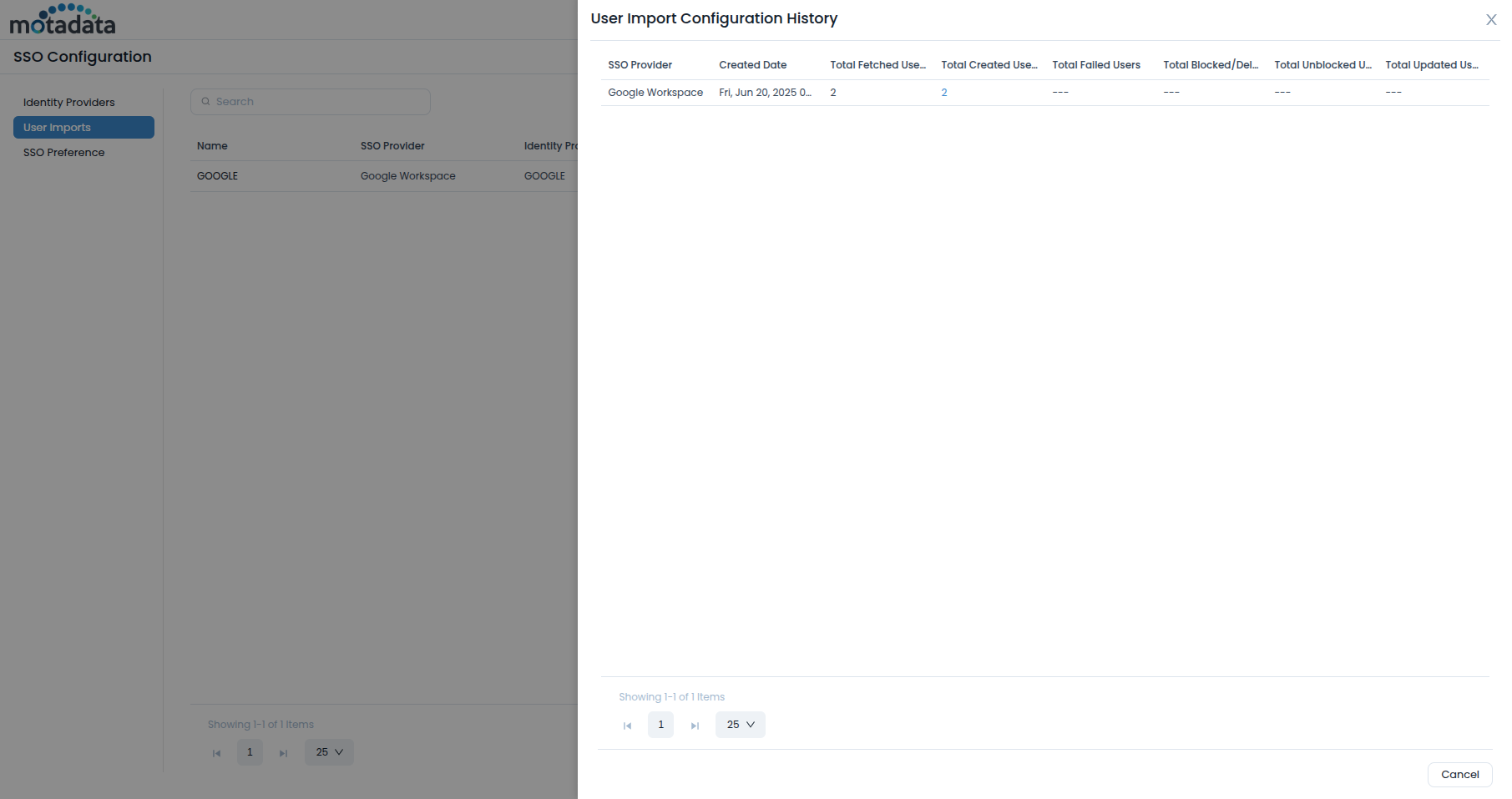The height and width of the screenshot is (799, 1512).
Task: Click the Created Date column header
Action: pos(752,65)
